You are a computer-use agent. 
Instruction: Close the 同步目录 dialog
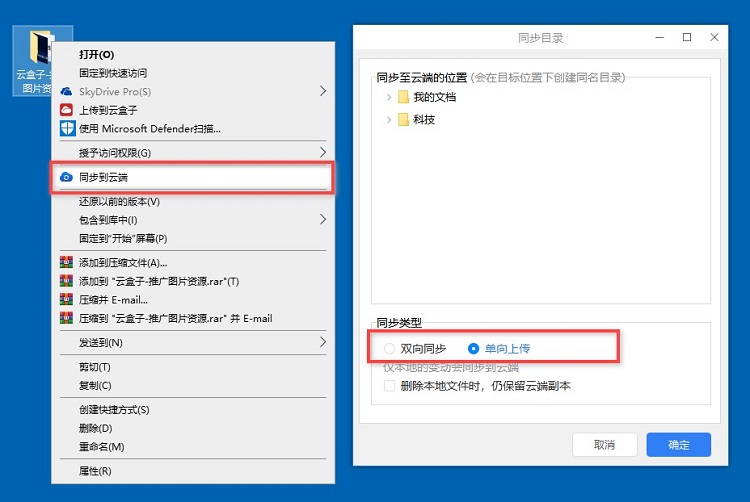(714, 37)
